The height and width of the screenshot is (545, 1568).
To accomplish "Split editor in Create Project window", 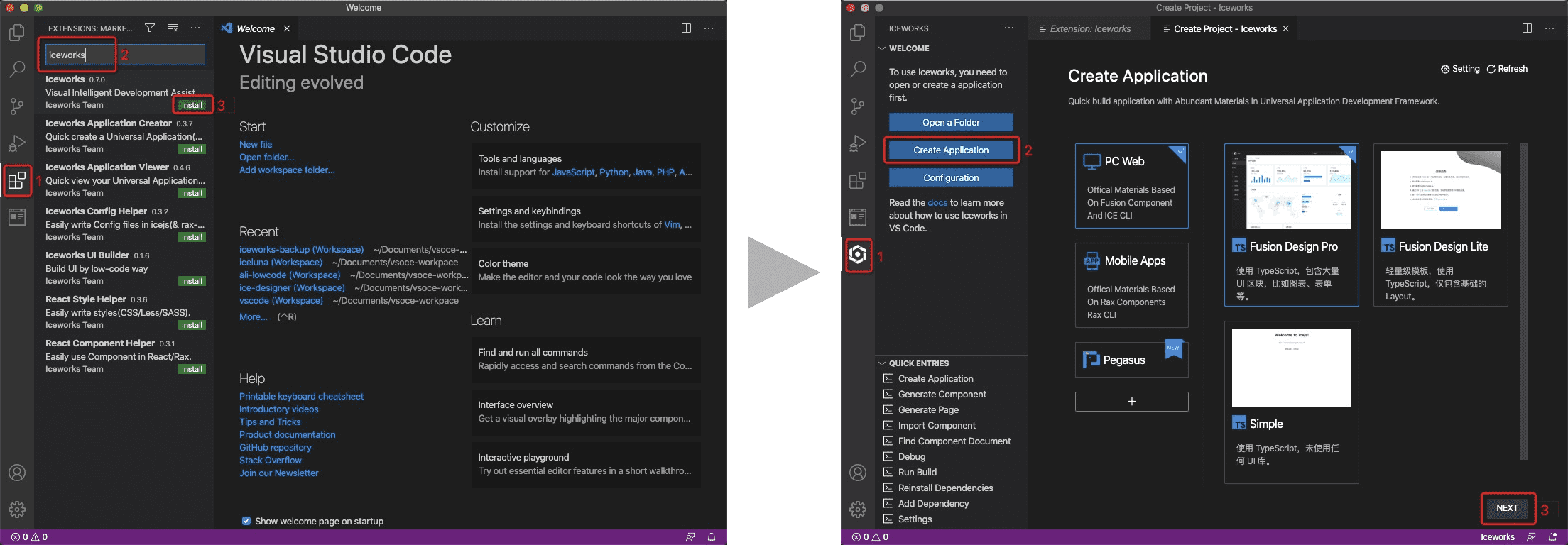I will [x=1527, y=28].
